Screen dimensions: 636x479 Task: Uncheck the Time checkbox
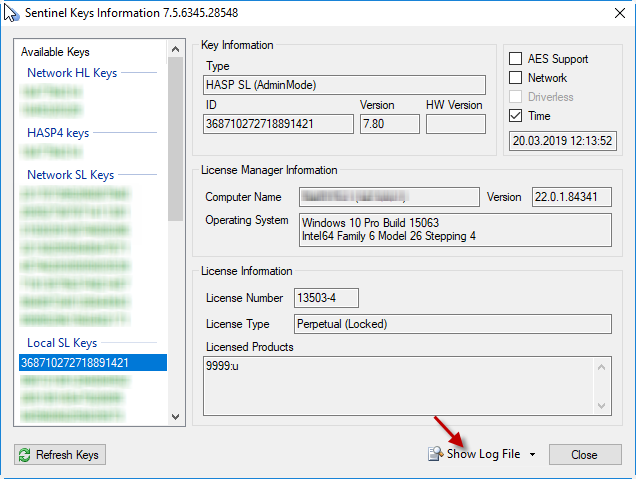point(516,116)
